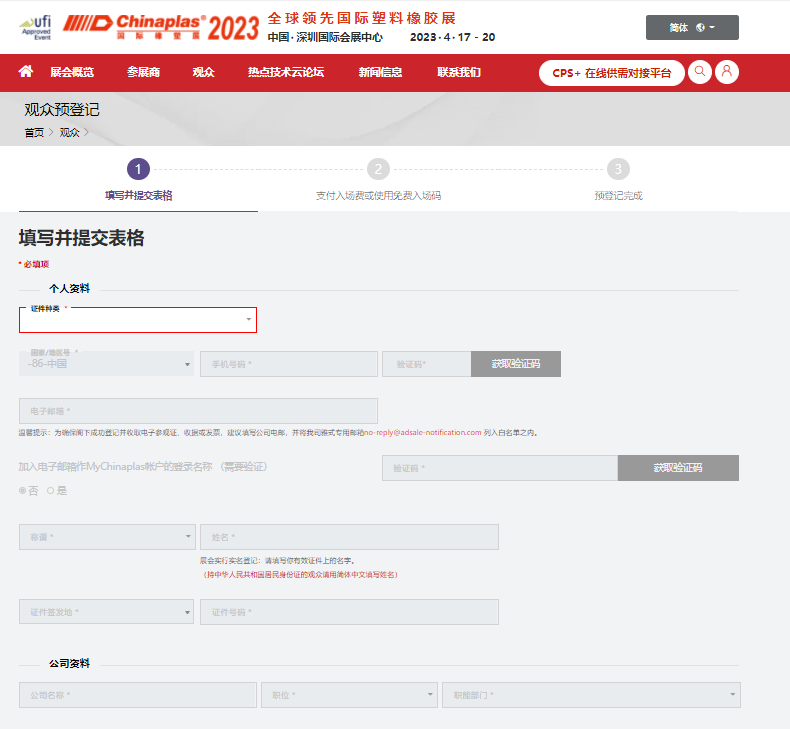Open the 称谓 title dropdown

click(106, 537)
